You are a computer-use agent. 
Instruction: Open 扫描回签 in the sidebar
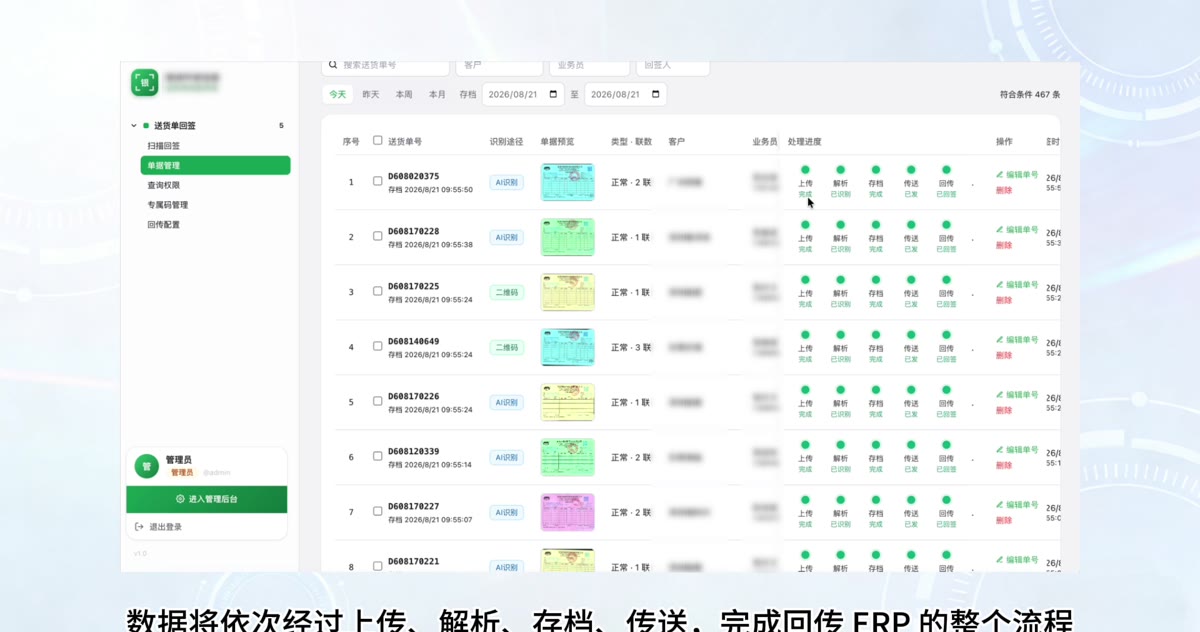(x=164, y=146)
